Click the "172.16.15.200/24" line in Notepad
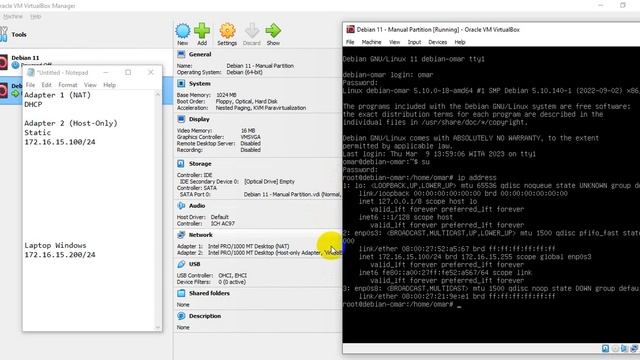This screenshot has height=360, width=640. [x=60, y=255]
